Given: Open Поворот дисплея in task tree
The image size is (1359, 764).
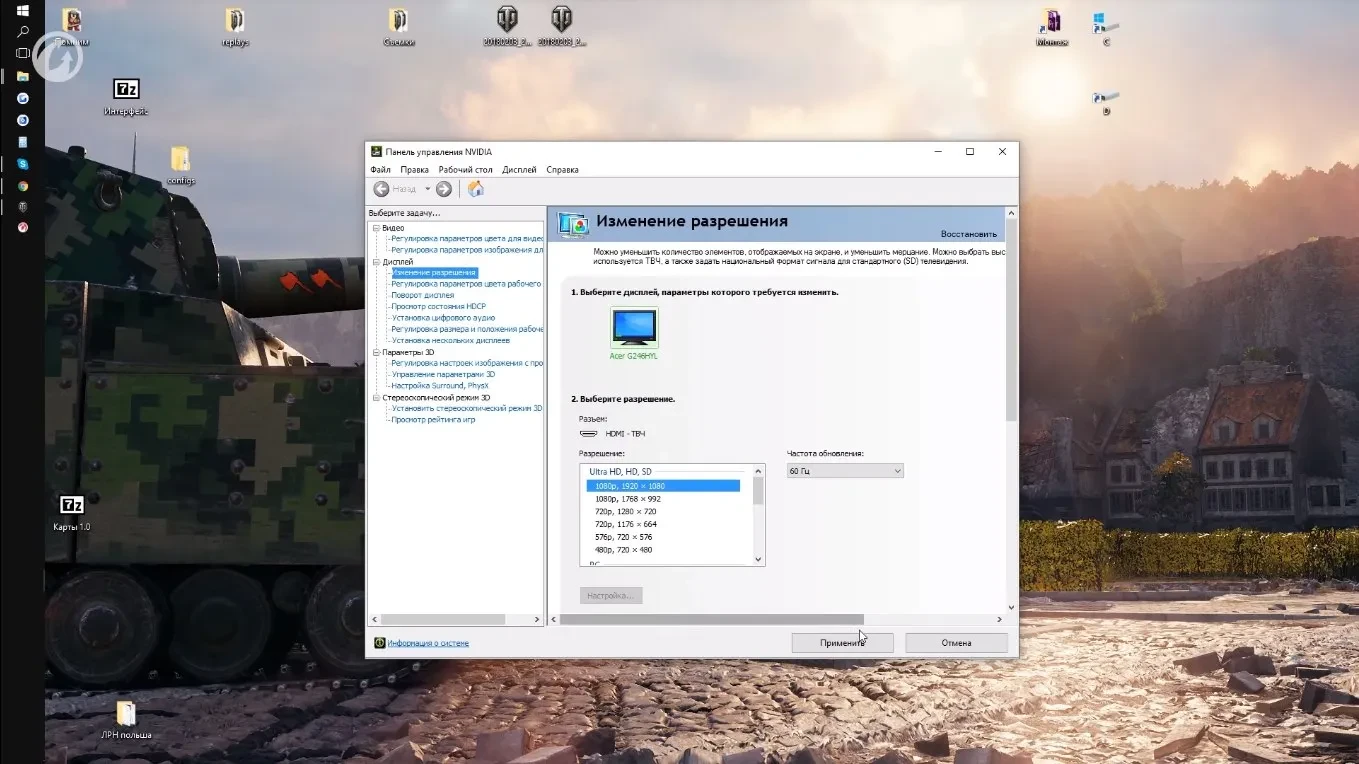Looking at the screenshot, I should (422, 295).
